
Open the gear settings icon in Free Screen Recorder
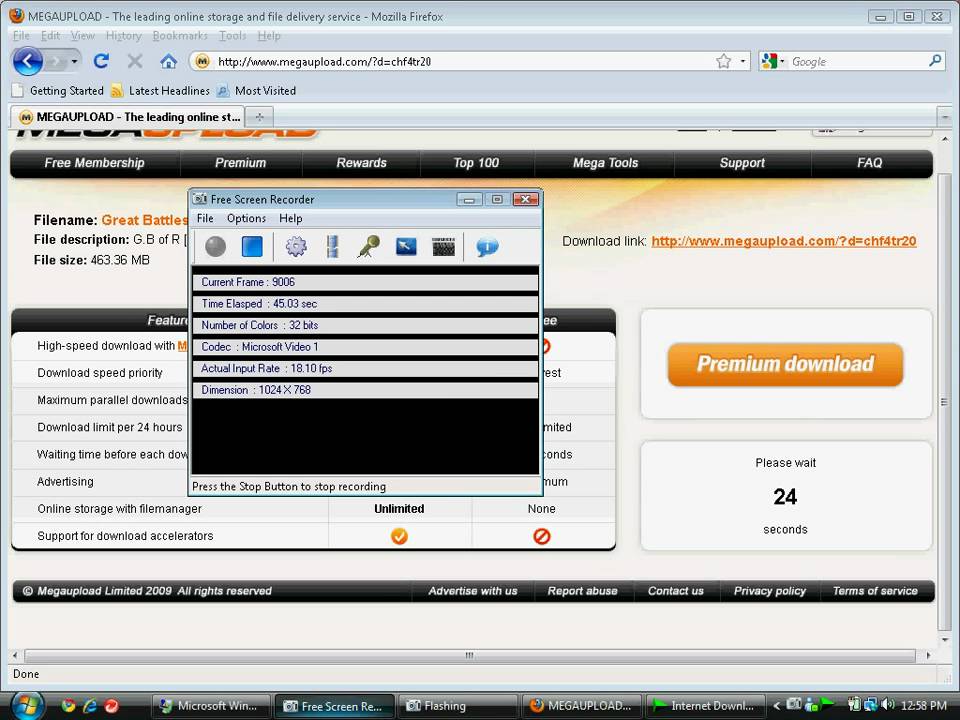click(296, 247)
